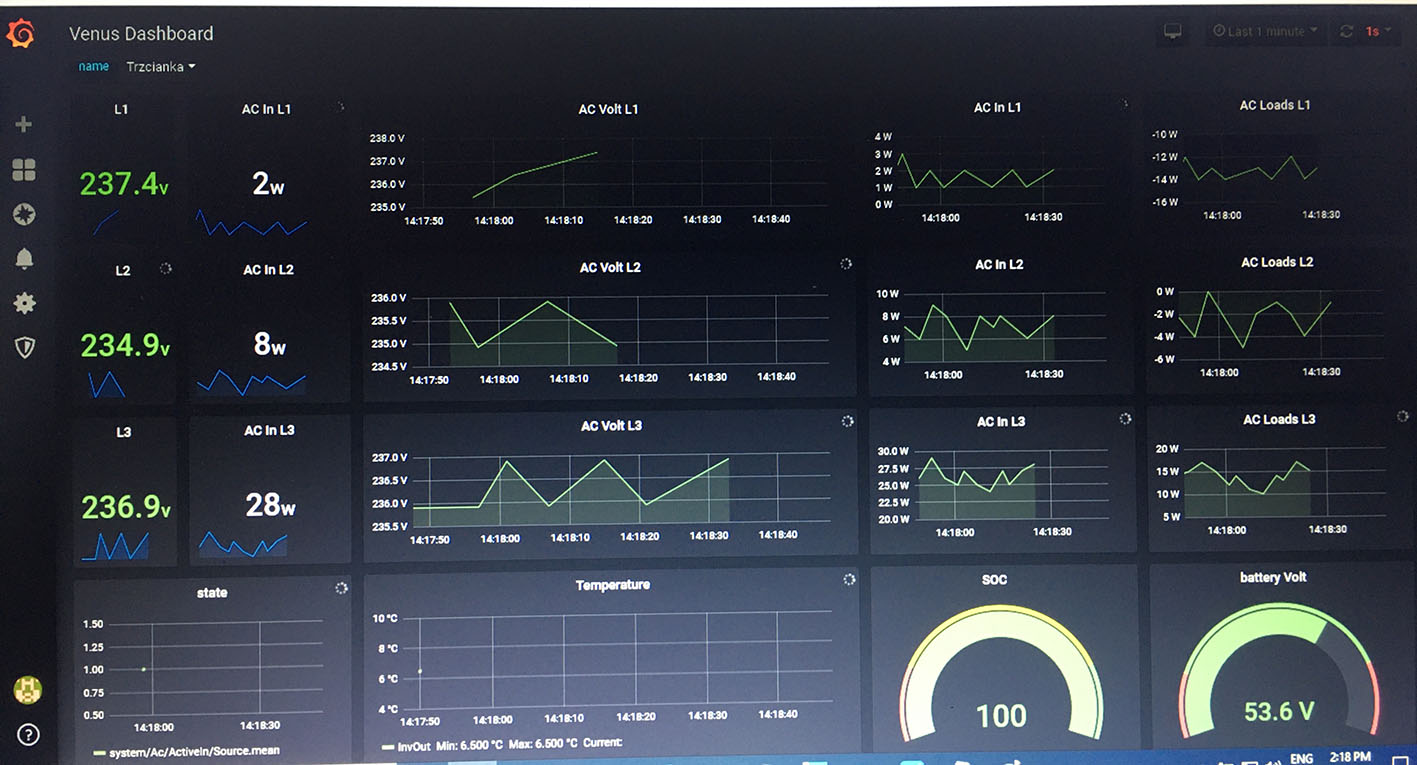Click the AC Volt L3 area graph
This screenshot has width=1417, height=765.
[x=621, y=490]
